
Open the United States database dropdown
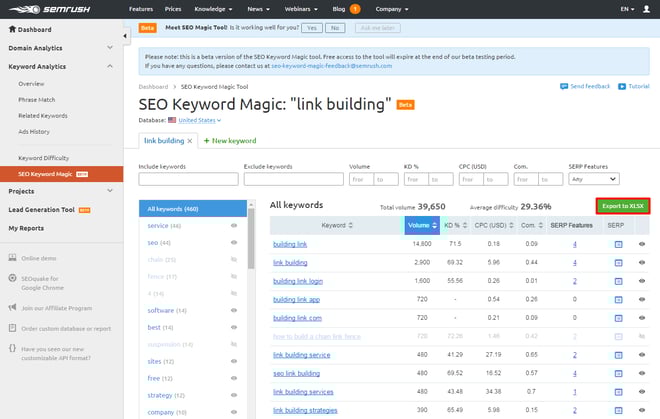(x=200, y=120)
